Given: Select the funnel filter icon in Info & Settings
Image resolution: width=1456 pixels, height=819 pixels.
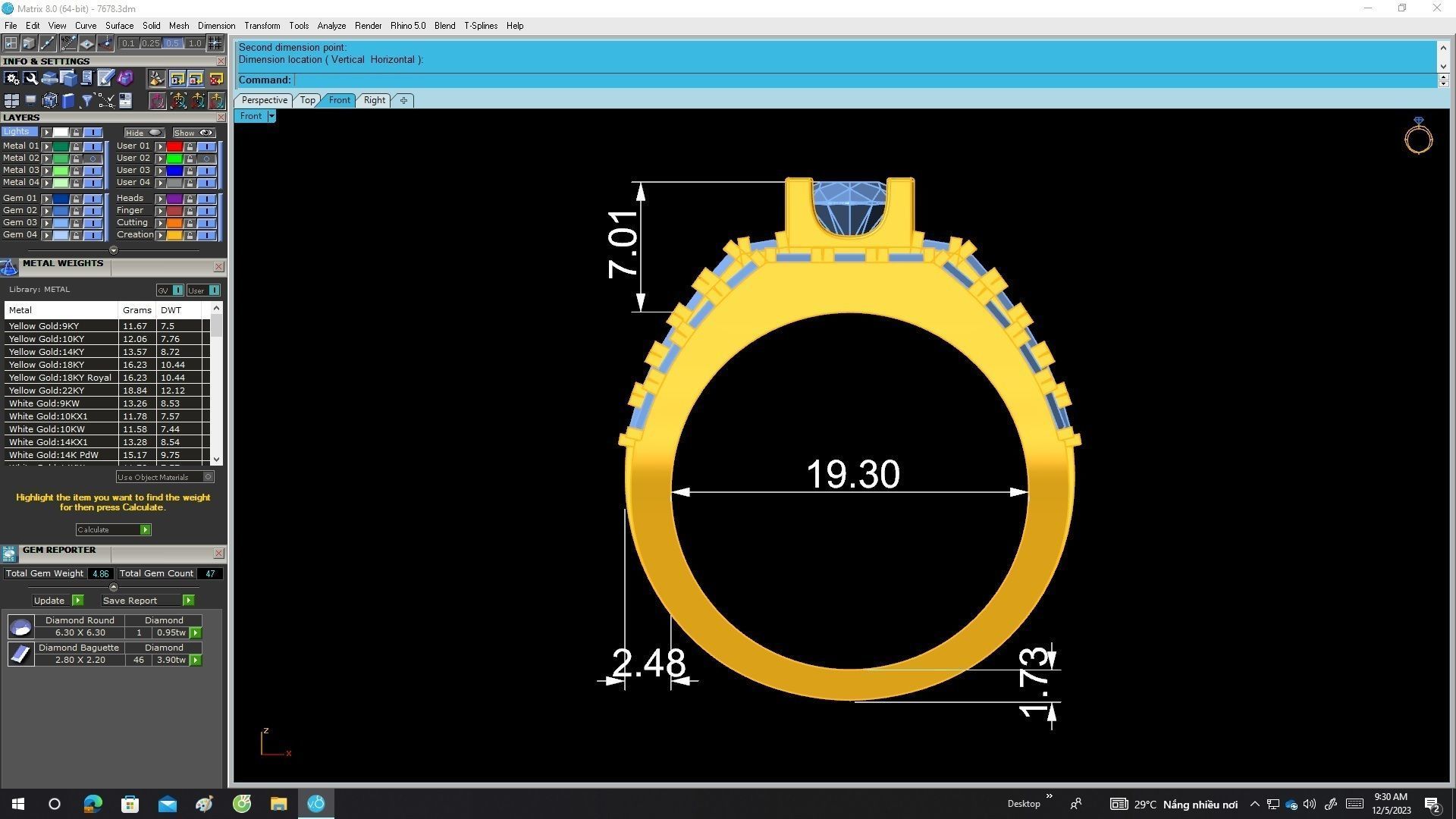Looking at the screenshot, I should click(86, 101).
